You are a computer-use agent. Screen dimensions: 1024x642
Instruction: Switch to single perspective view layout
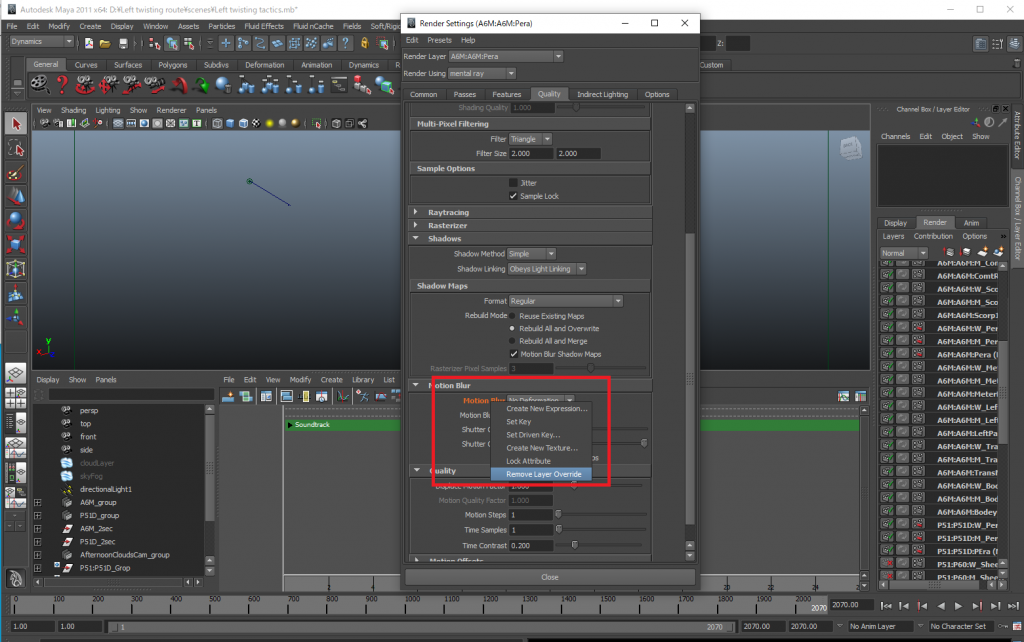click(x=16, y=374)
